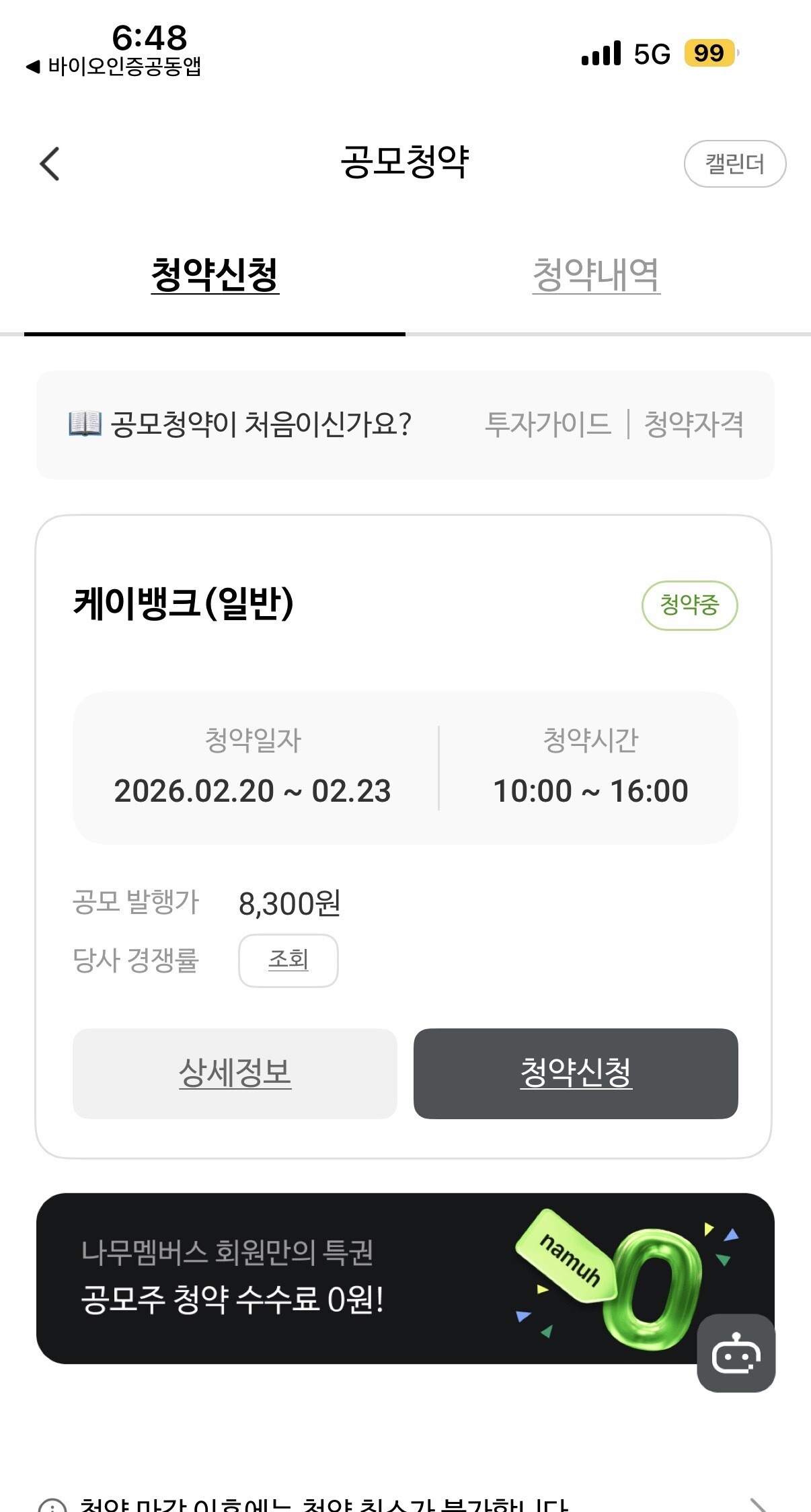Image resolution: width=811 pixels, height=1512 pixels.
Task: Tap the 케이뱅크(일반) offering title
Action: 184,603
